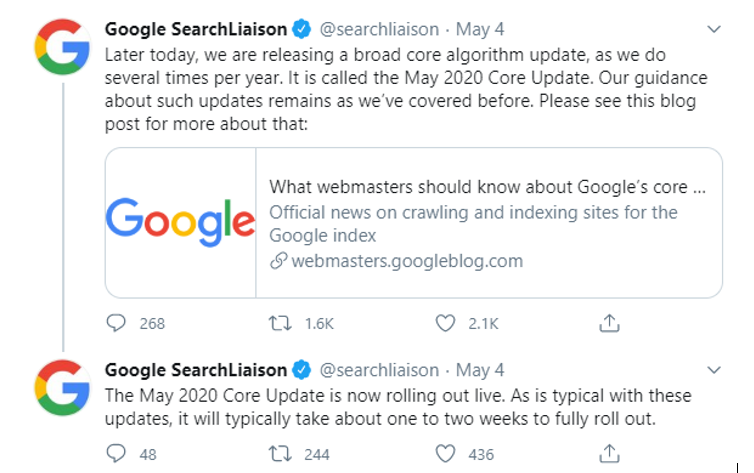Open the webmasters.googleblog.com link
The height and width of the screenshot is (473, 754).
pos(406,261)
